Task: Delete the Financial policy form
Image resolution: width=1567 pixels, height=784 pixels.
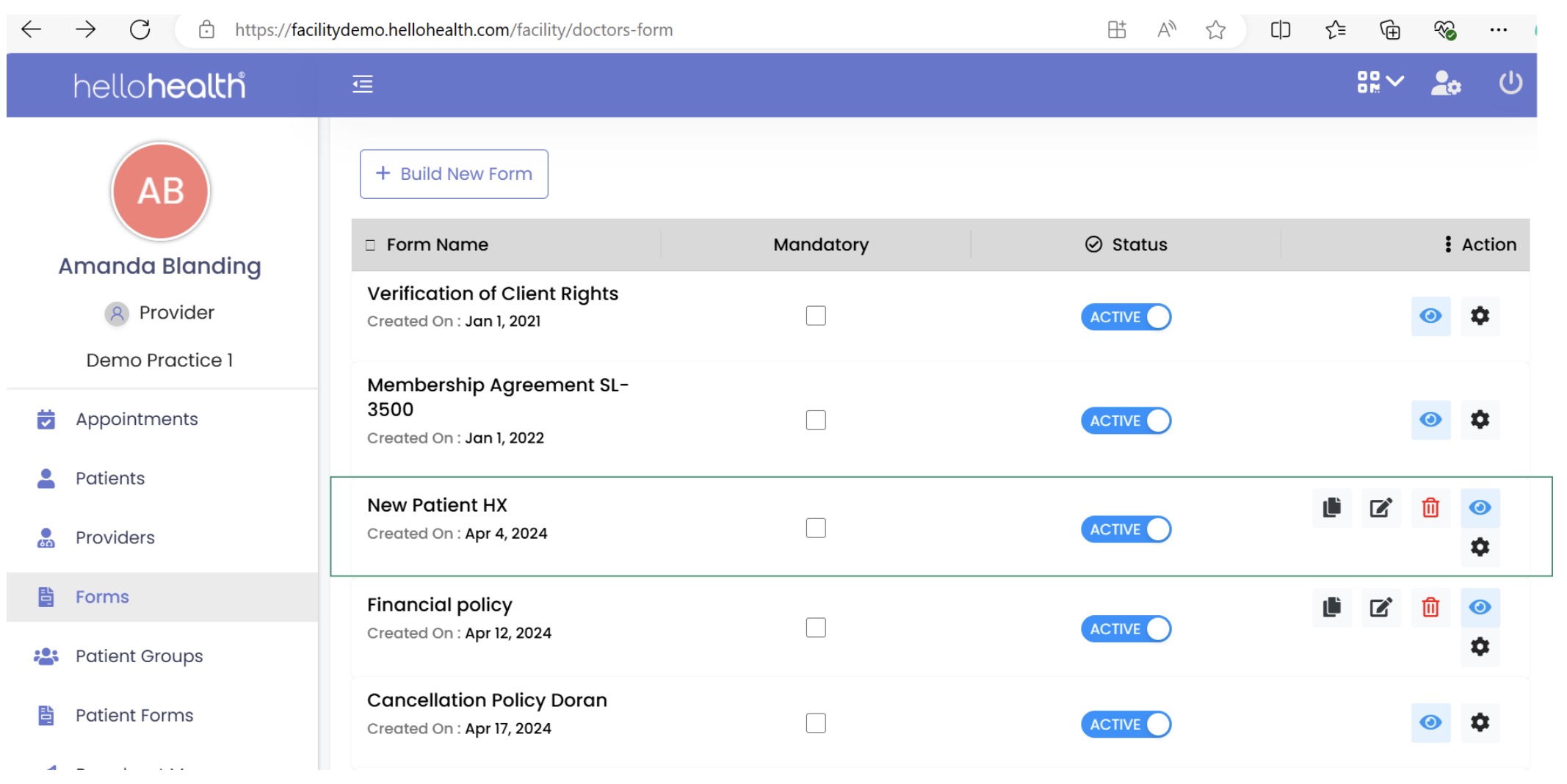Action: pos(1430,607)
